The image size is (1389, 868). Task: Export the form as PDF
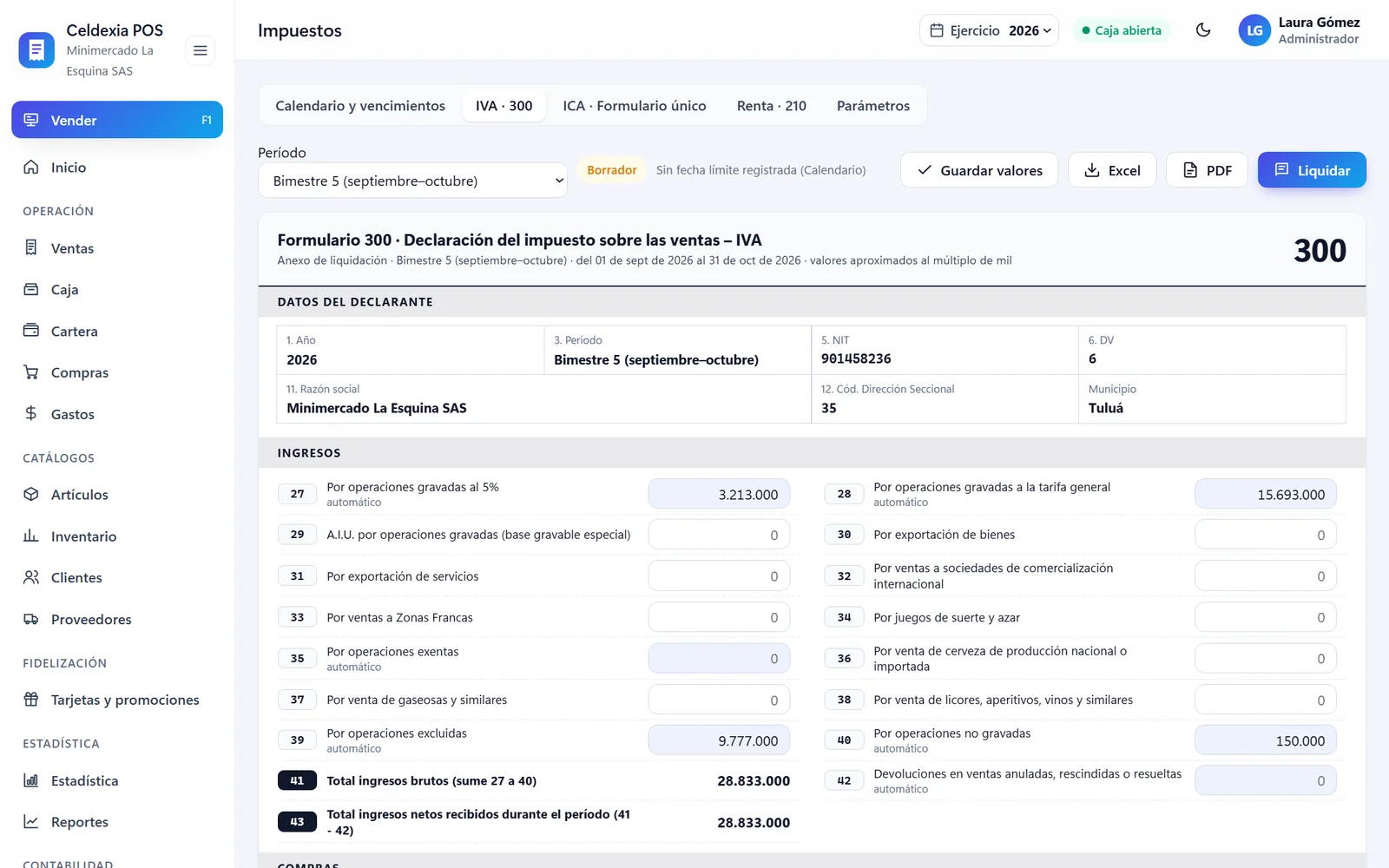[x=1207, y=170]
